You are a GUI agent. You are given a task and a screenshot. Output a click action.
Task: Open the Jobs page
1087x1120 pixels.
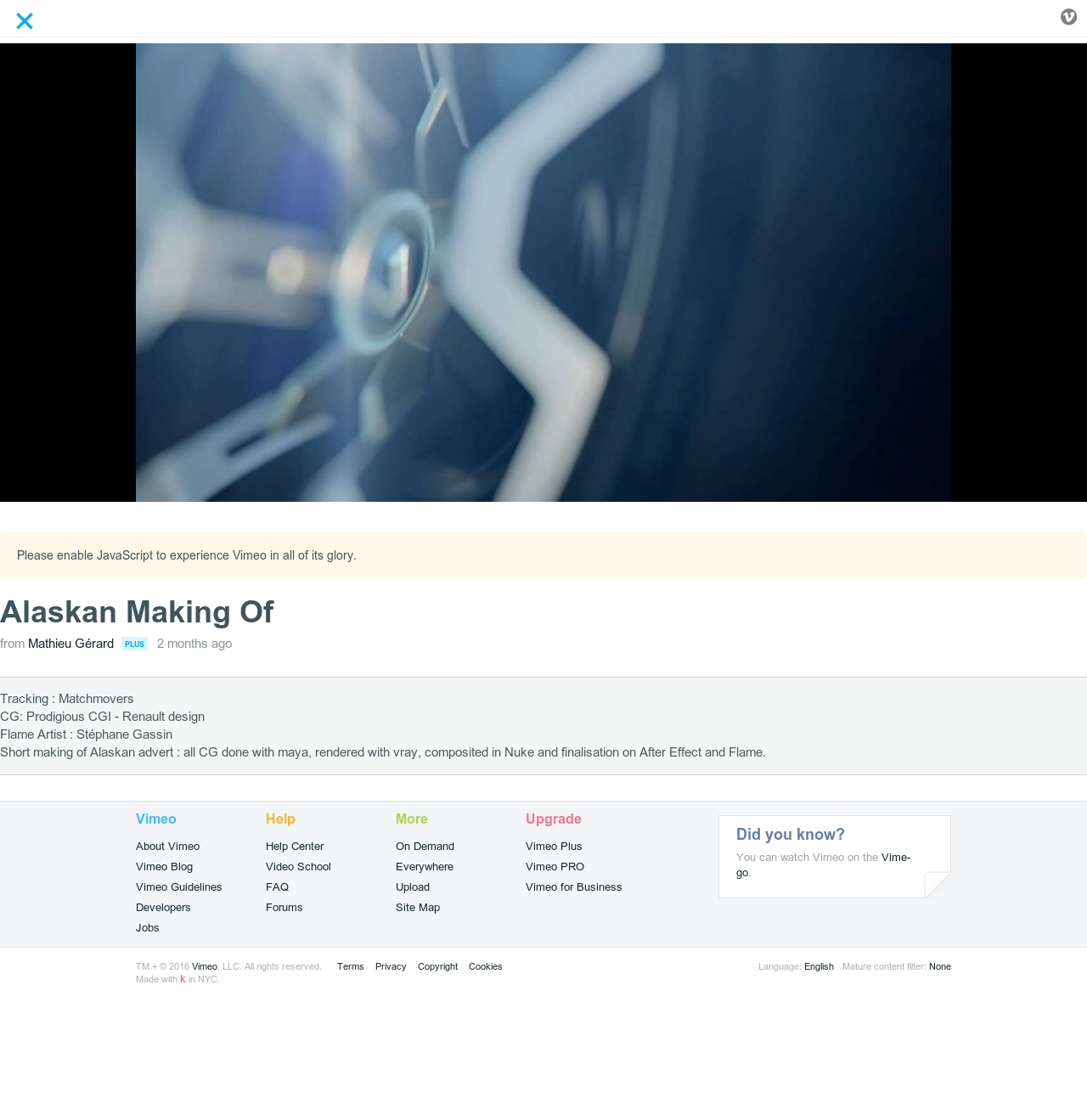click(148, 928)
